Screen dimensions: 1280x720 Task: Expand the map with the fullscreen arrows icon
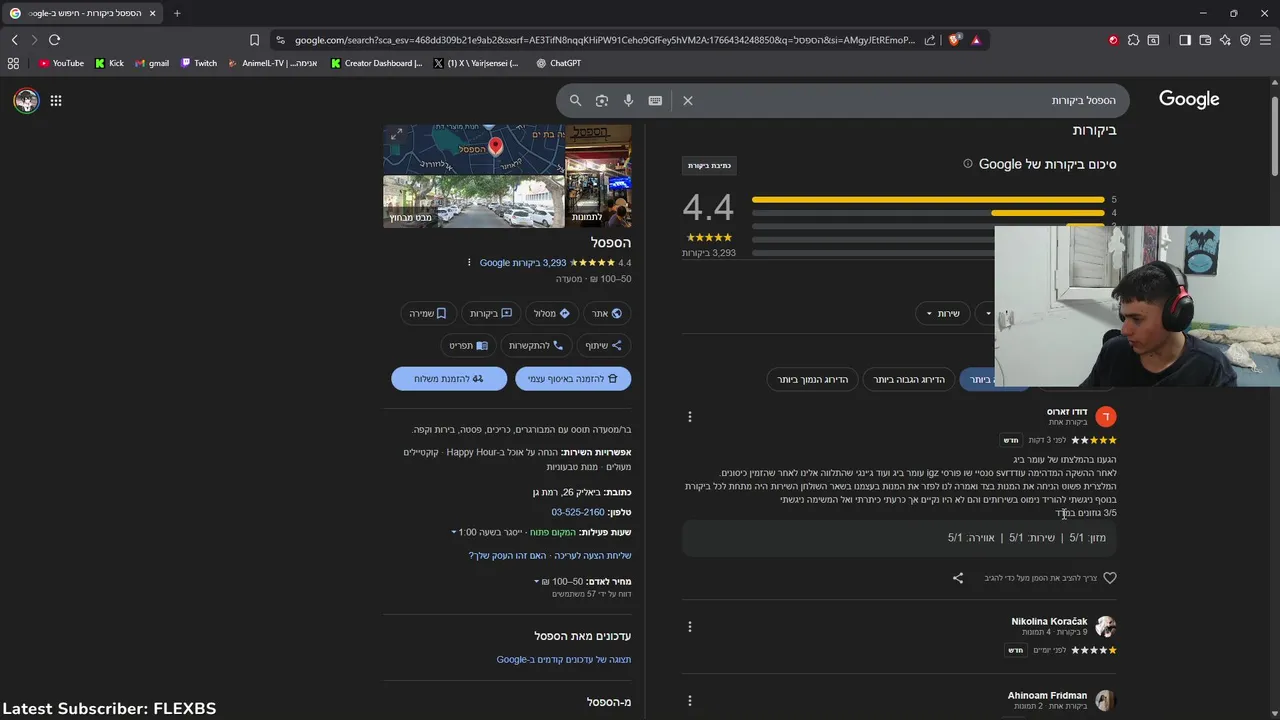pyautogui.click(x=396, y=134)
